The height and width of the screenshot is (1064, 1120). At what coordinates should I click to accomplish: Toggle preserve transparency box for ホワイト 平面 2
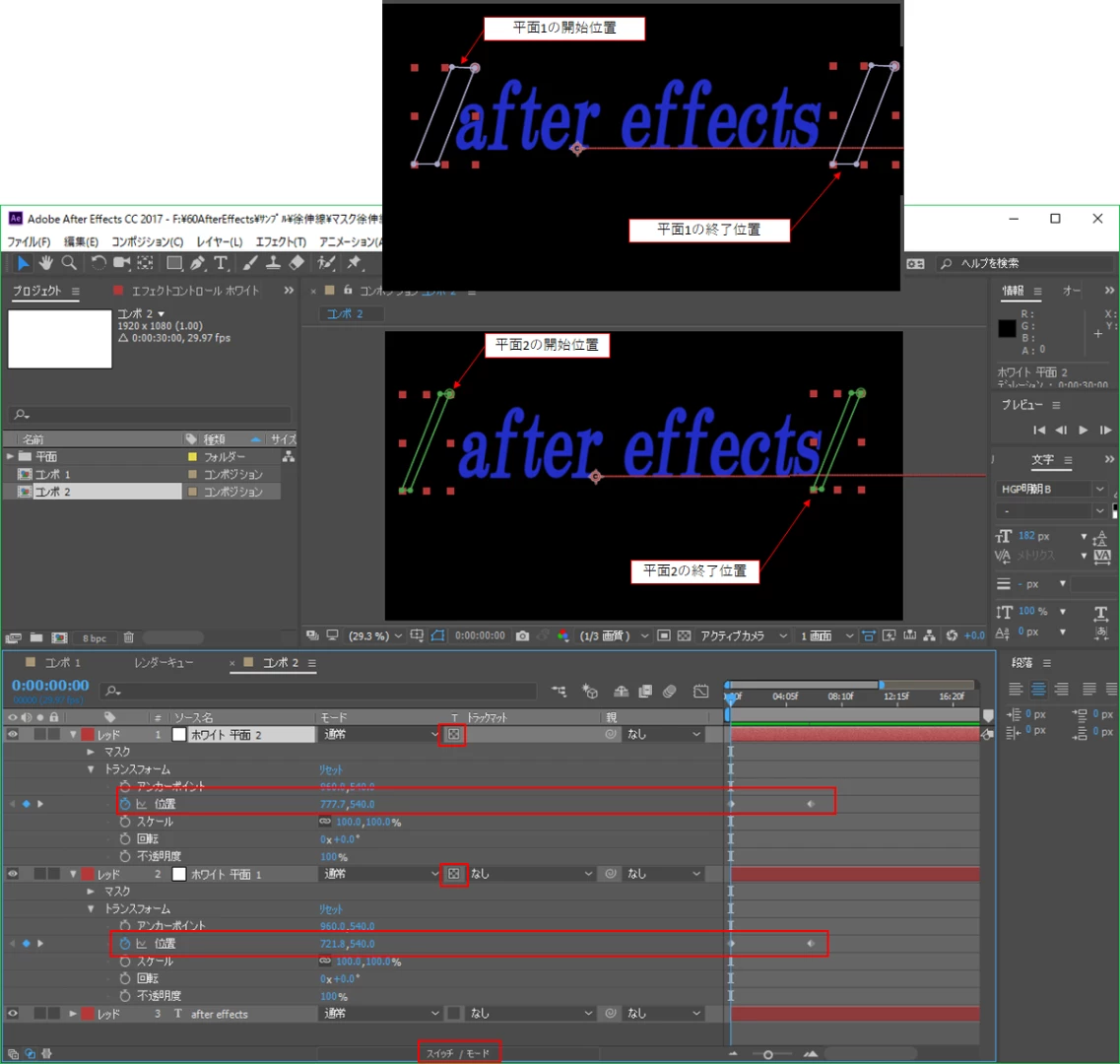[453, 734]
